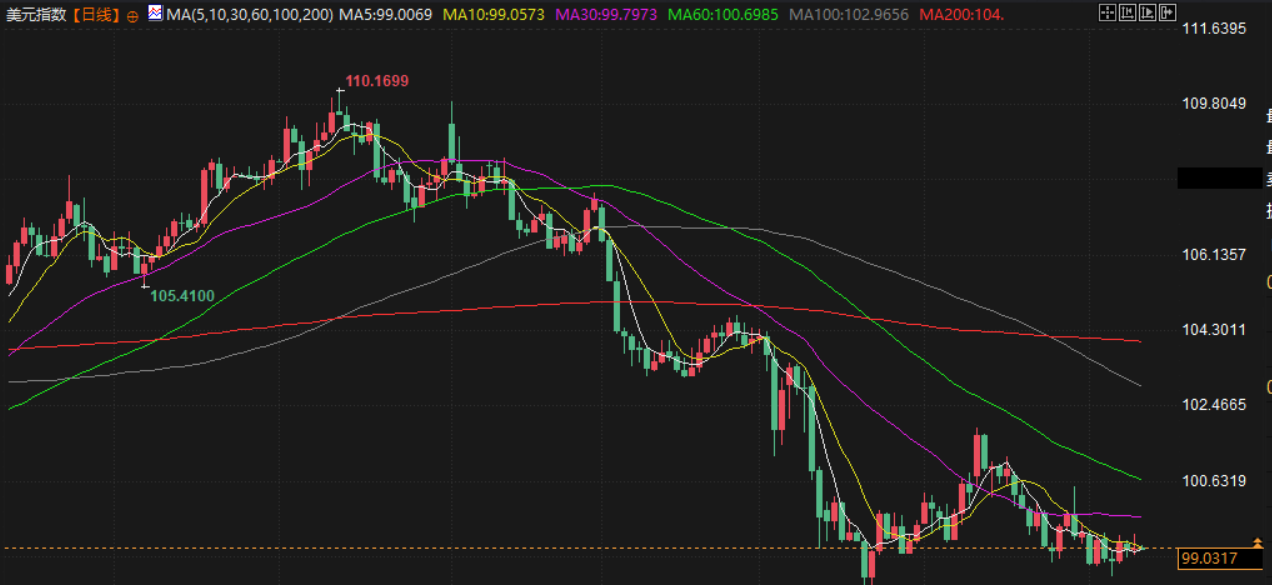1272x585 pixels.
Task: Open the 日线 period selector
Action: (94, 15)
